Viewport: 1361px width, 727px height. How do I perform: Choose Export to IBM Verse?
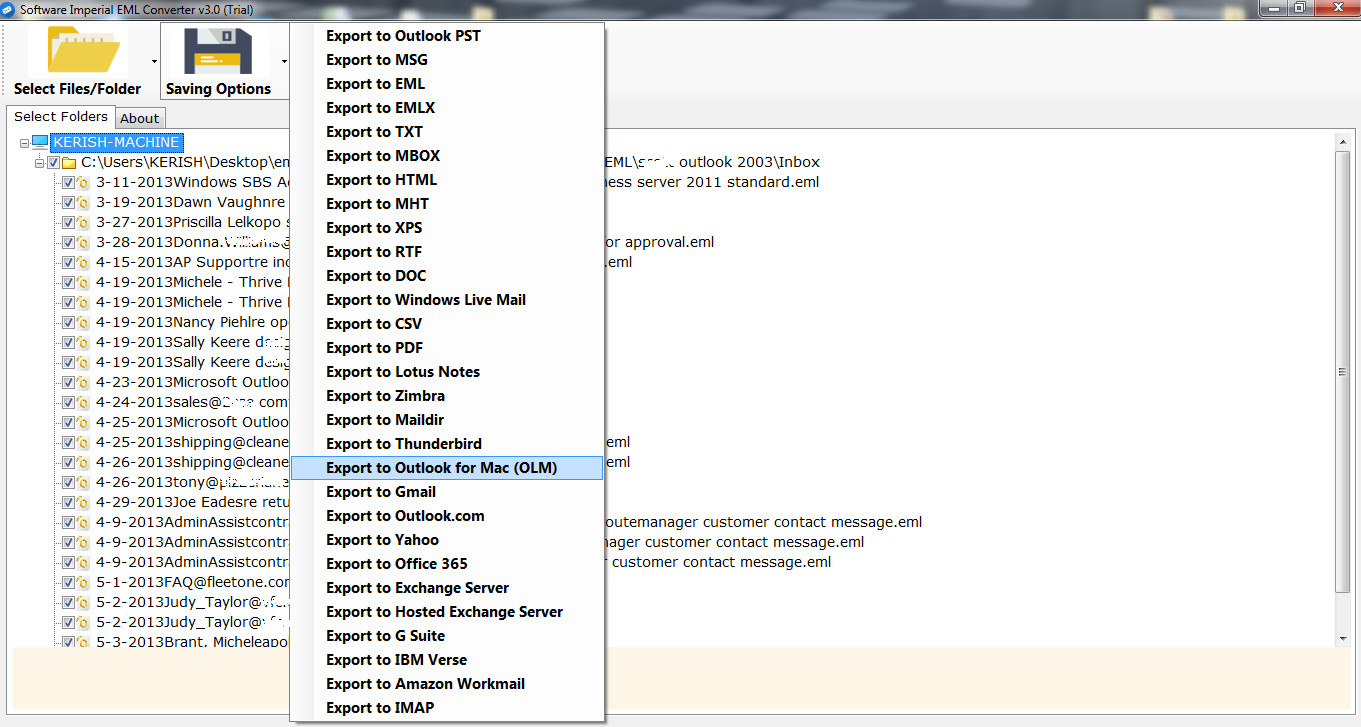(x=447, y=660)
